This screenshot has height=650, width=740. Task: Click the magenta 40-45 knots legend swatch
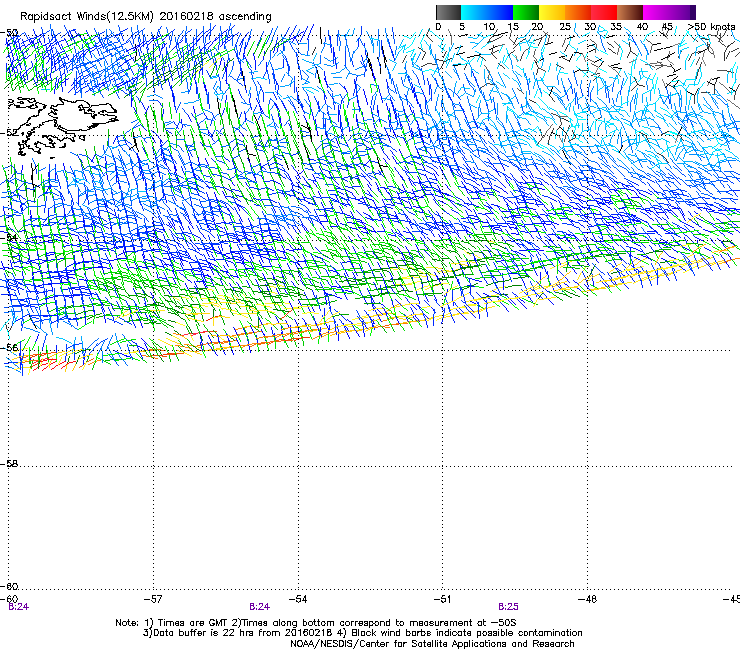656,12
